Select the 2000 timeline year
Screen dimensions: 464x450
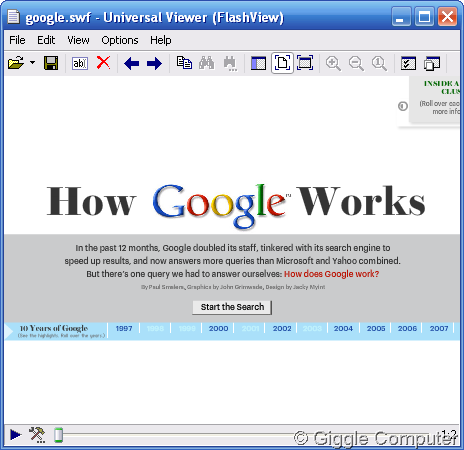pos(219,328)
